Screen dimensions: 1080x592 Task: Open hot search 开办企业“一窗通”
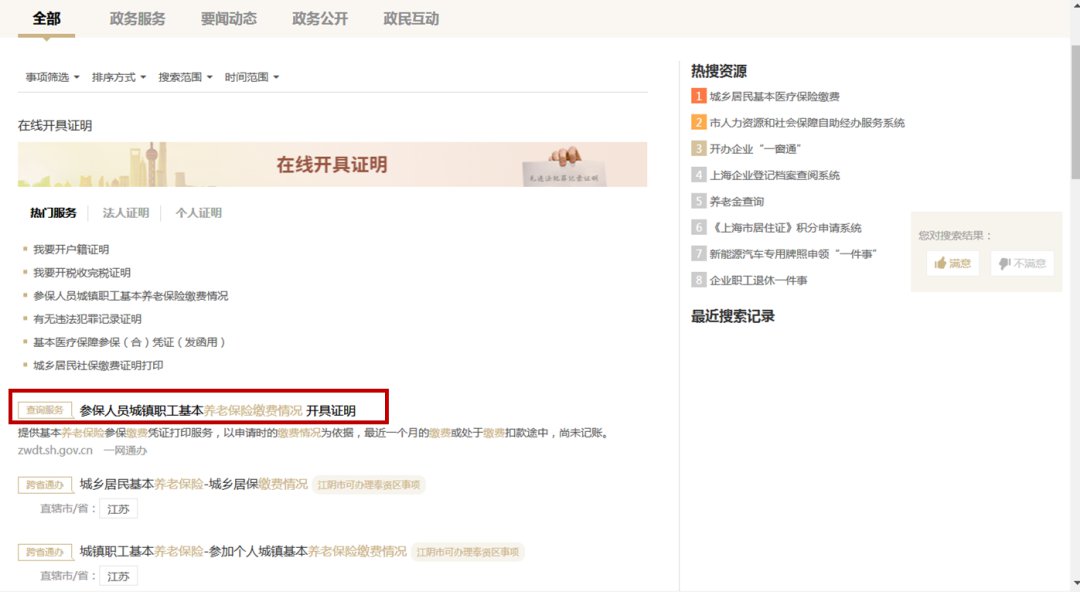coord(755,149)
